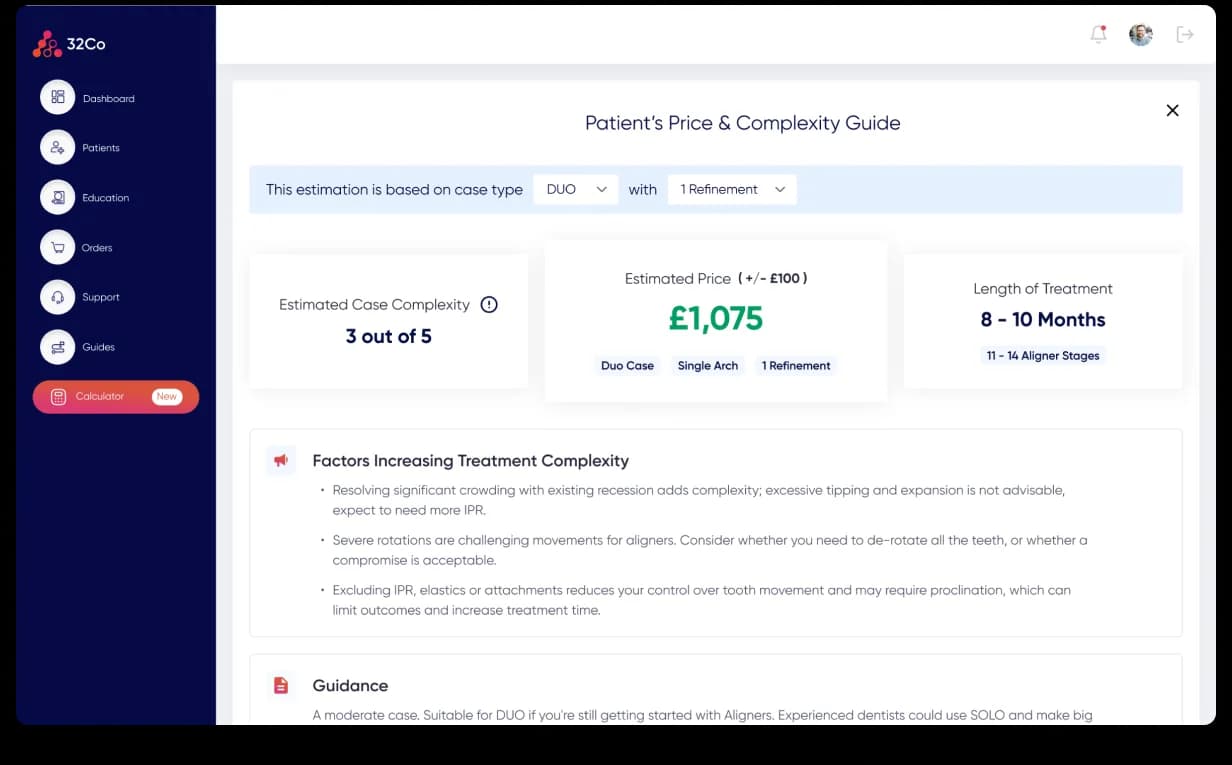Click the Single Arch tag
The width and height of the screenshot is (1232, 765).
tap(708, 366)
